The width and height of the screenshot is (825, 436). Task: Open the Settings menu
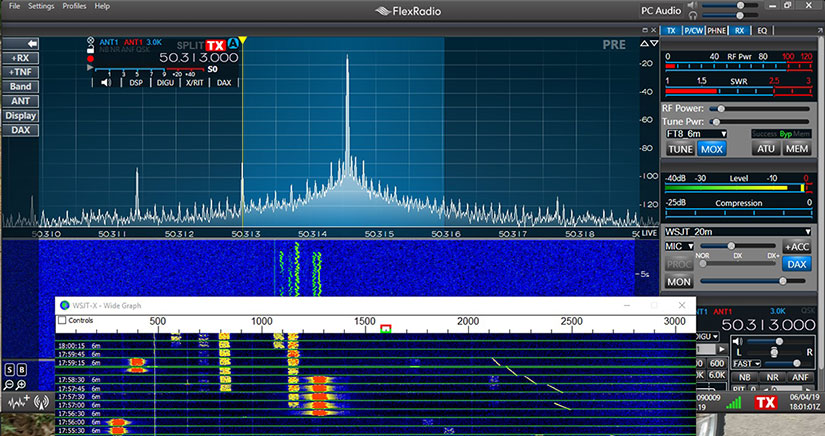point(41,6)
